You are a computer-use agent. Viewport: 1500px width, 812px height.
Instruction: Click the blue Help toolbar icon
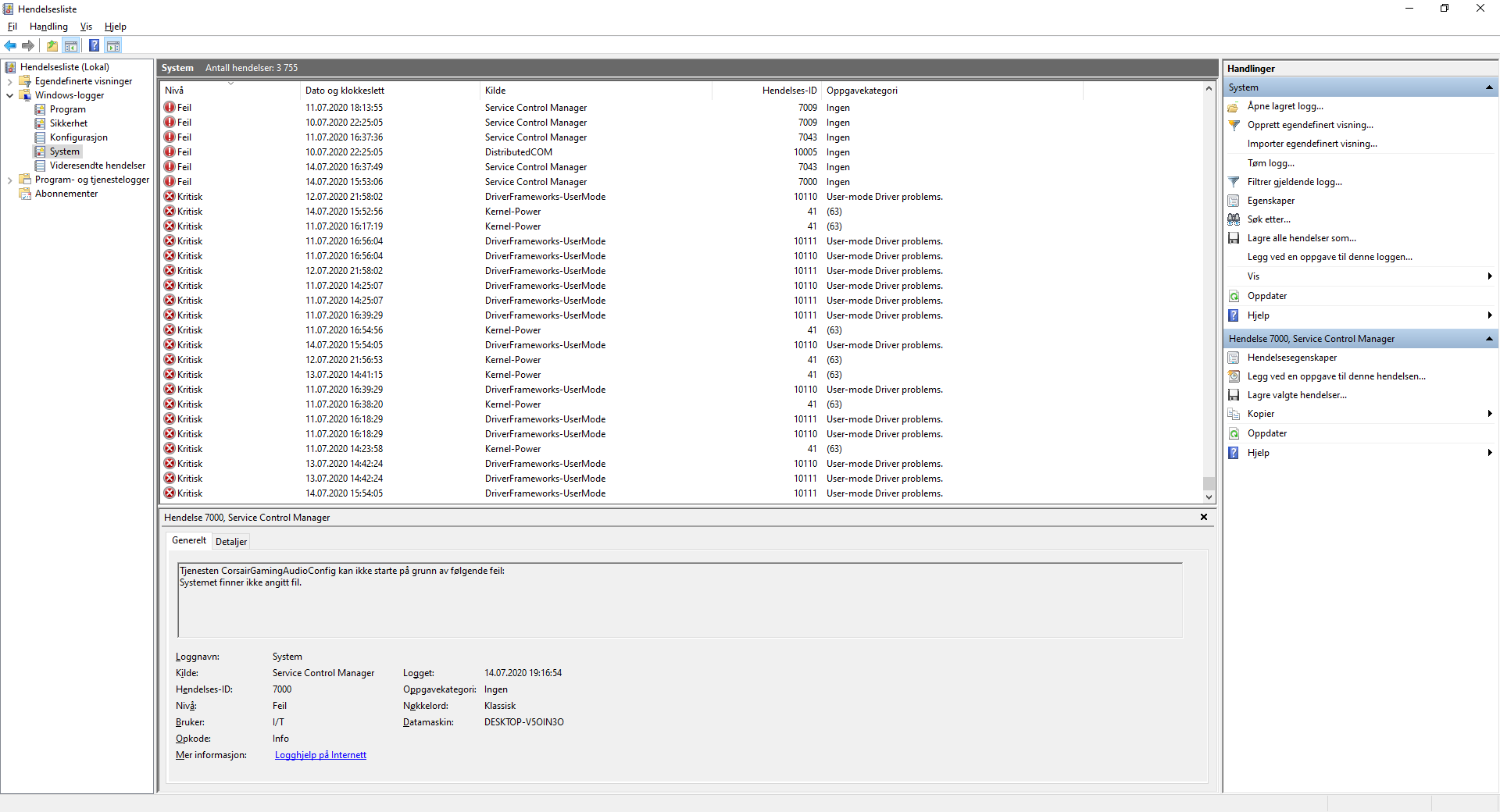94,45
